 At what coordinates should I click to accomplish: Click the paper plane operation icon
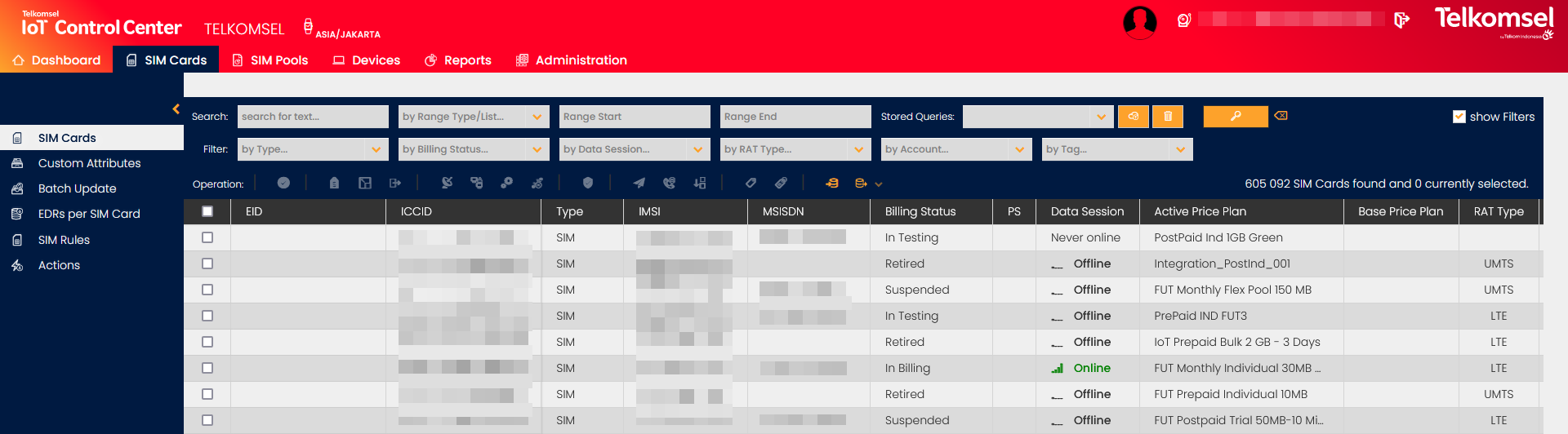(639, 184)
